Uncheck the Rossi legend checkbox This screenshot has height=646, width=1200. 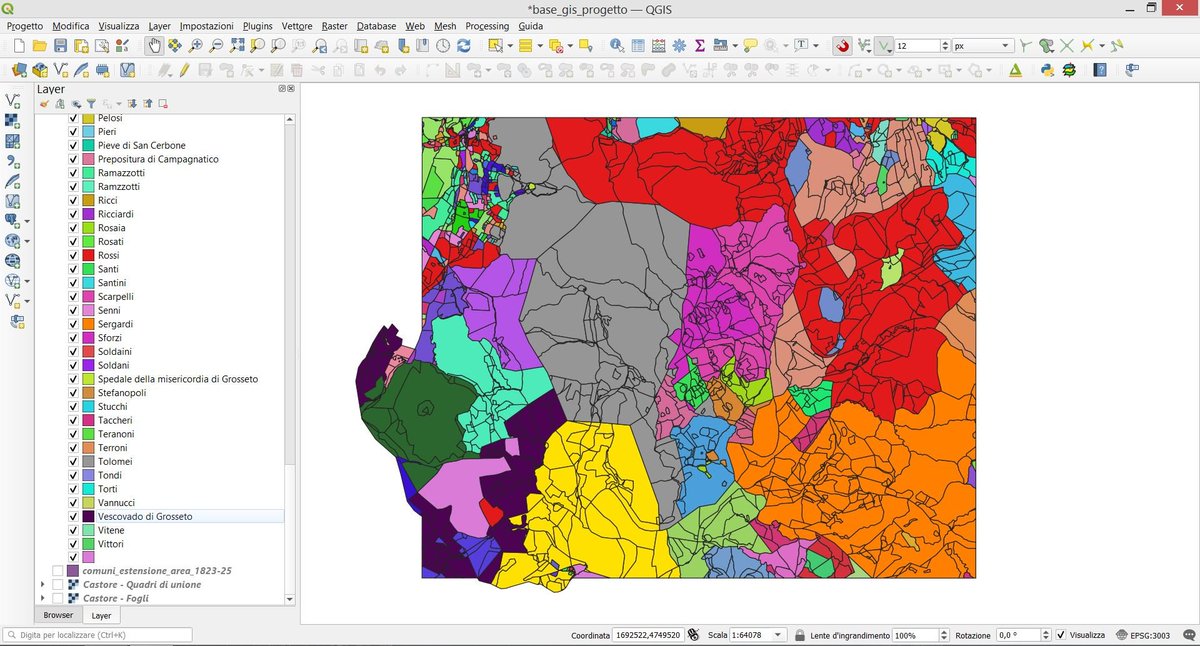click(73, 255)
